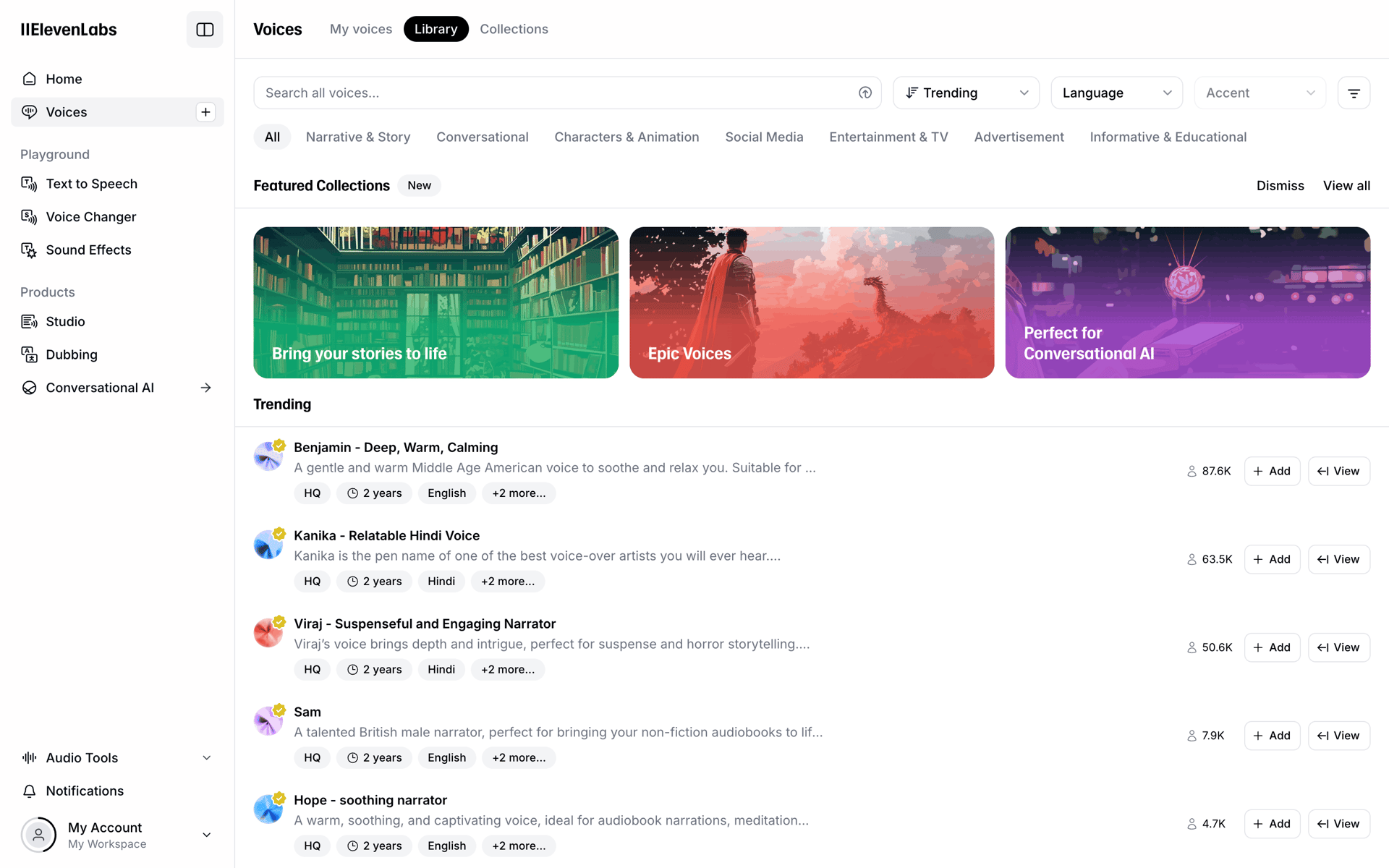Screen dimensions: 1389x868
Task: Switch to My voices tab
Action: tap(361, 29)
